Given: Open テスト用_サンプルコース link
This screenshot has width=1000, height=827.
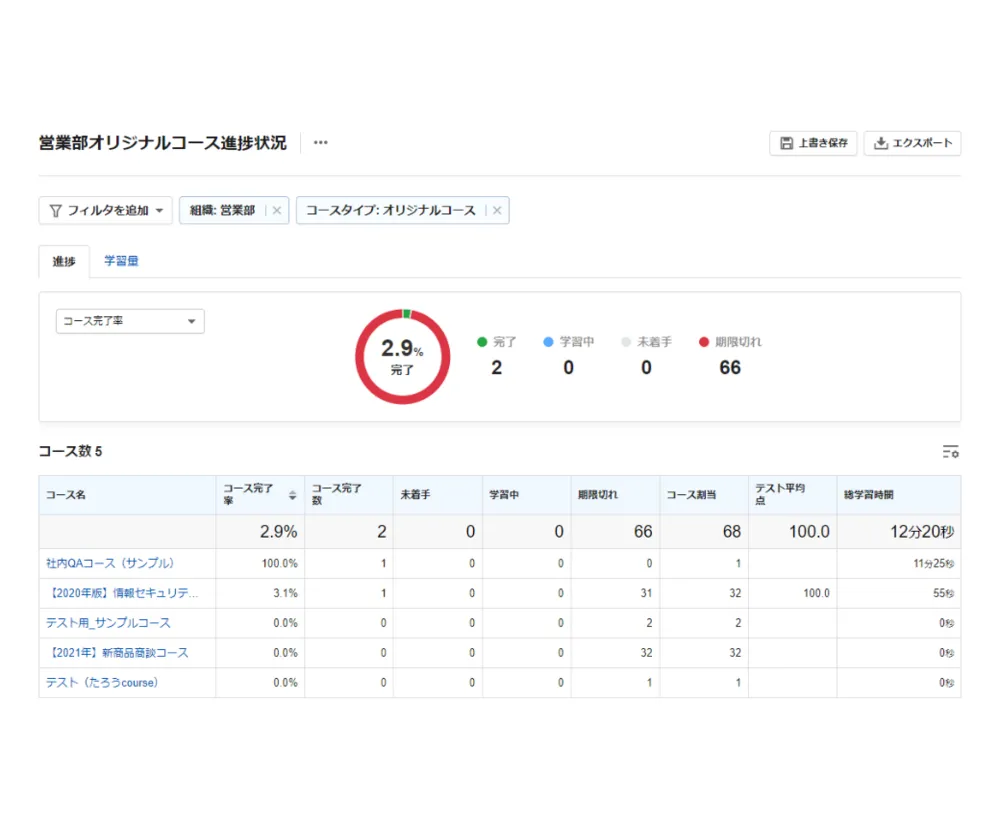Looking at the screenshot, I should [x=108, y=623].
